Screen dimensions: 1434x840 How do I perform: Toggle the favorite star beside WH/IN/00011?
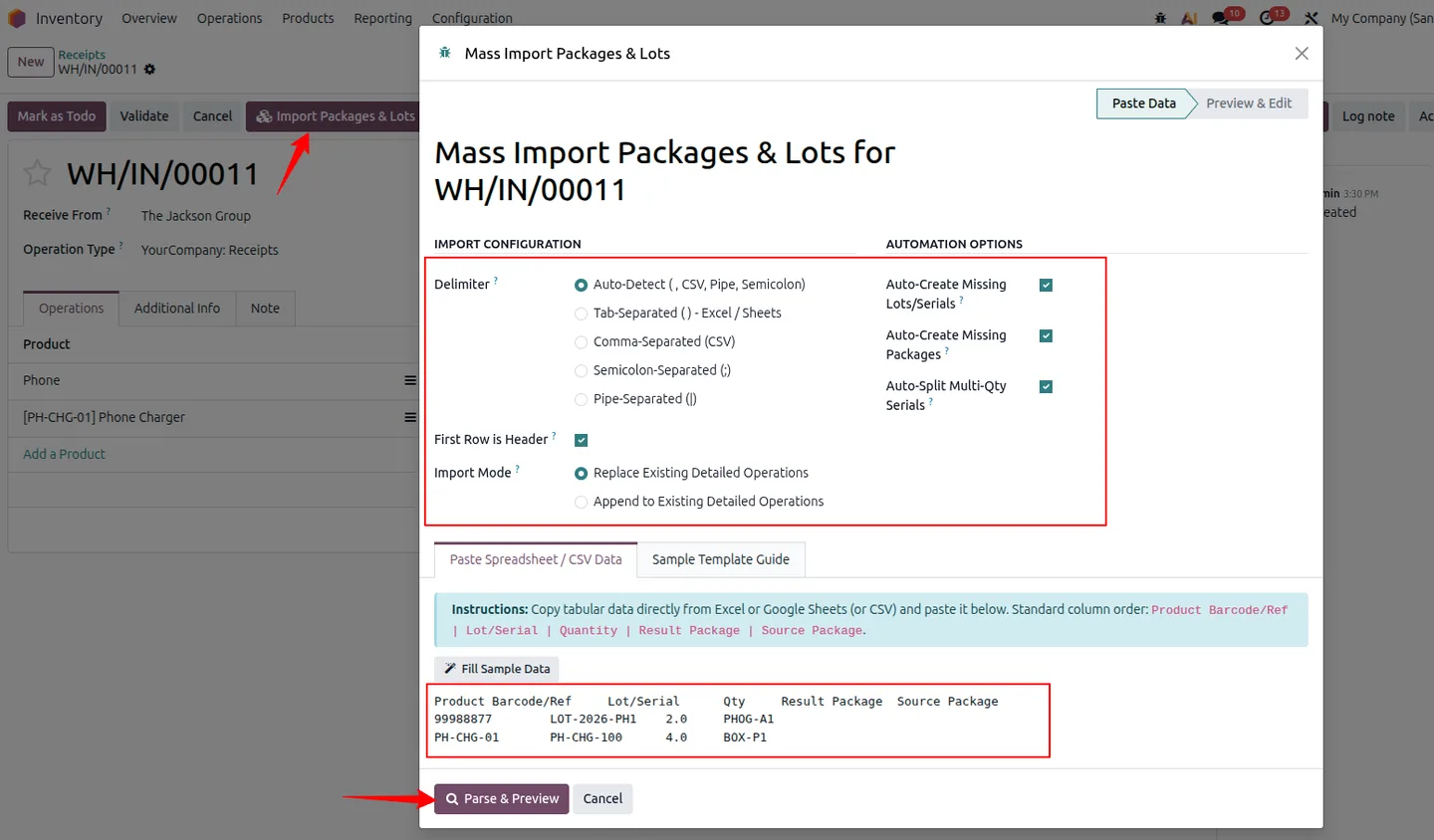[x=38, y=173]
